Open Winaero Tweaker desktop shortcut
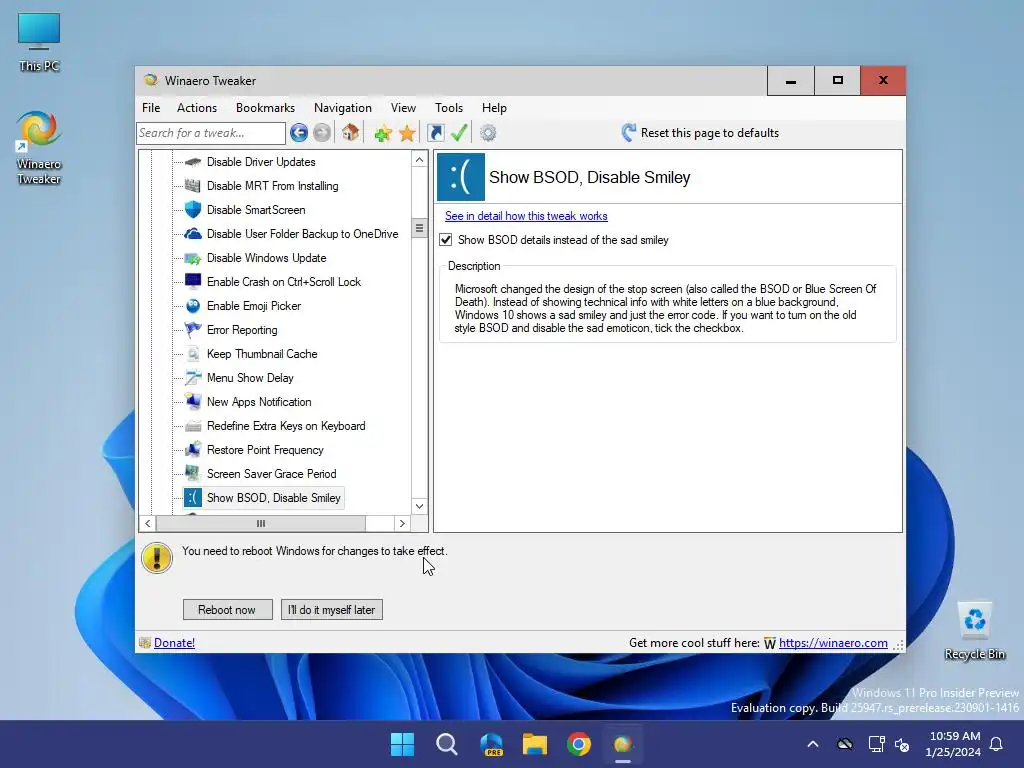Screen dimensions: 1024x768 (x=39, y=148)
